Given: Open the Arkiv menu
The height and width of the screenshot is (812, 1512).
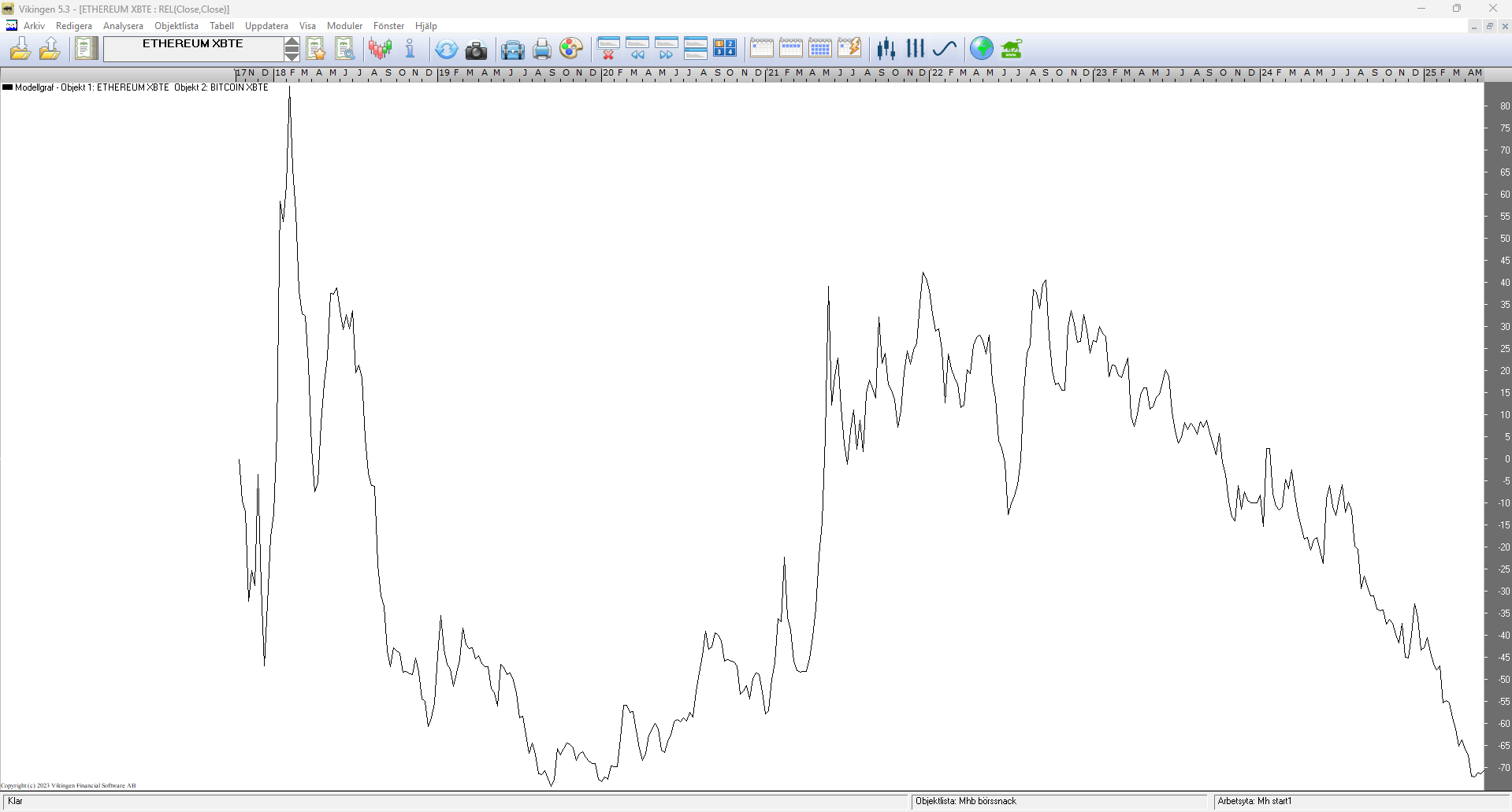Looking at the screenshot, I should pos(35,26).
